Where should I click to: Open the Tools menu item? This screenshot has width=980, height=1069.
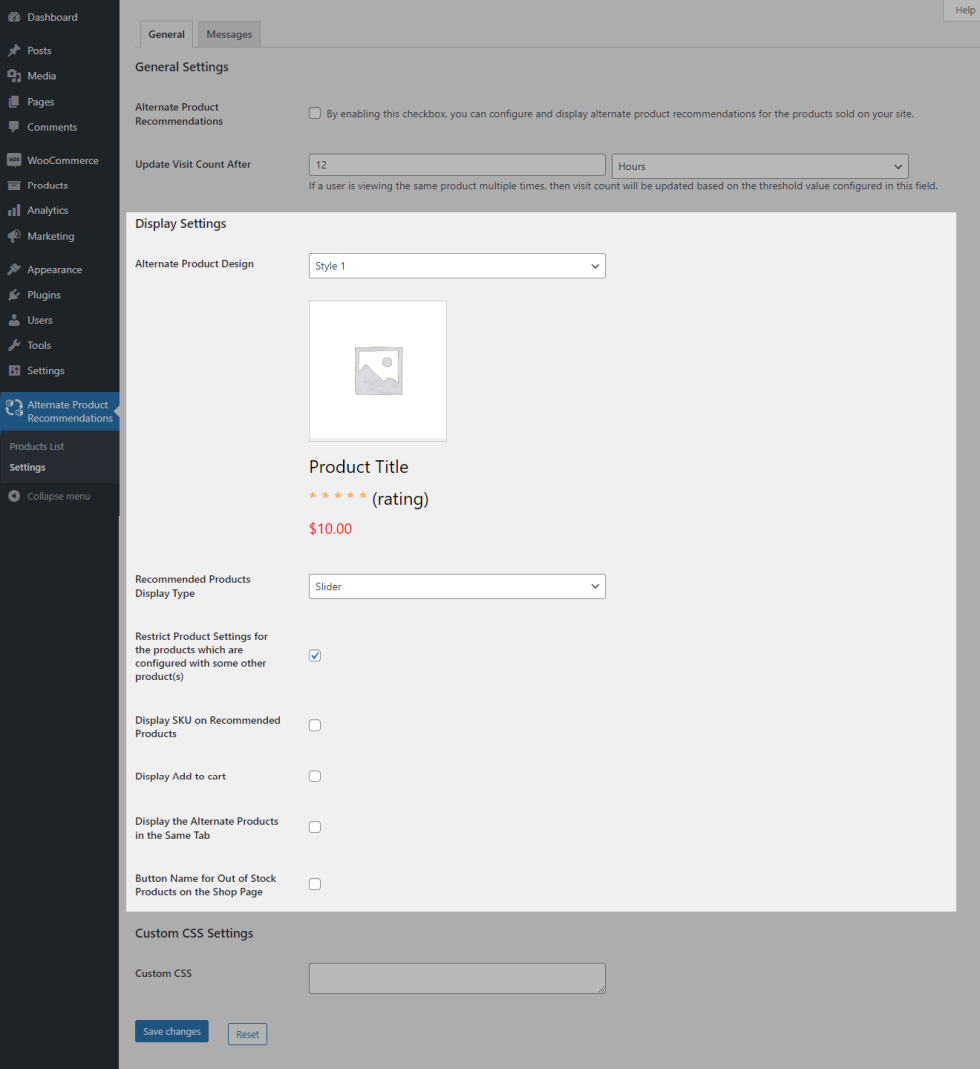[x=59, y=345]
